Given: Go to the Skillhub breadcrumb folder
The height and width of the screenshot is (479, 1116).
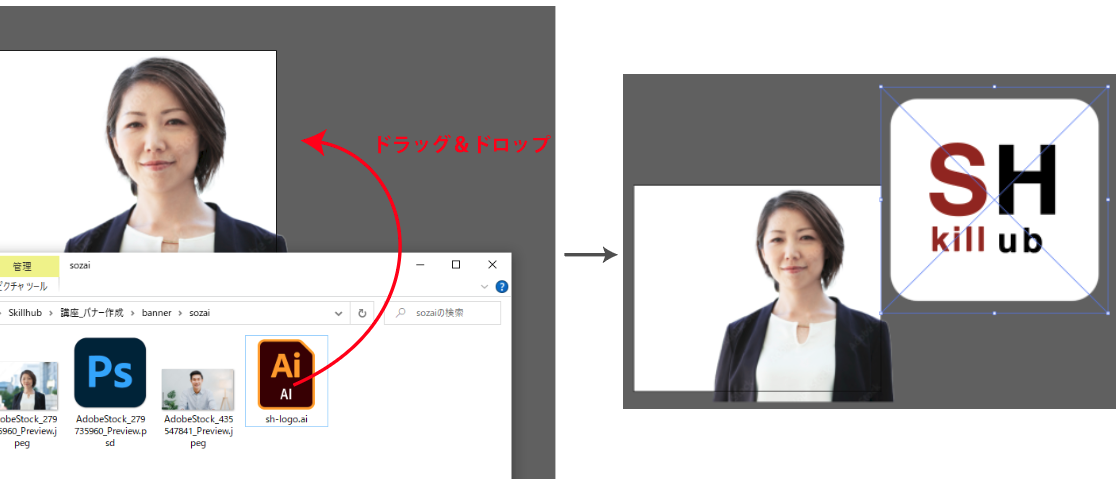Looking at the screenshot, I should (27, 312).
